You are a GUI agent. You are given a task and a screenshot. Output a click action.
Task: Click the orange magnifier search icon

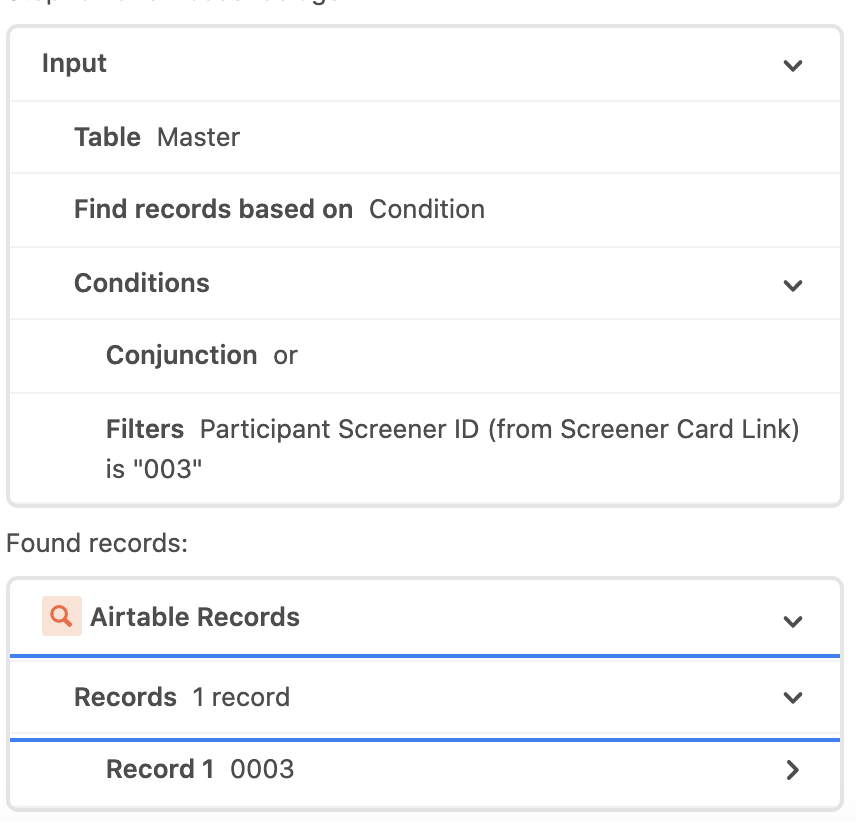[62, 616]
